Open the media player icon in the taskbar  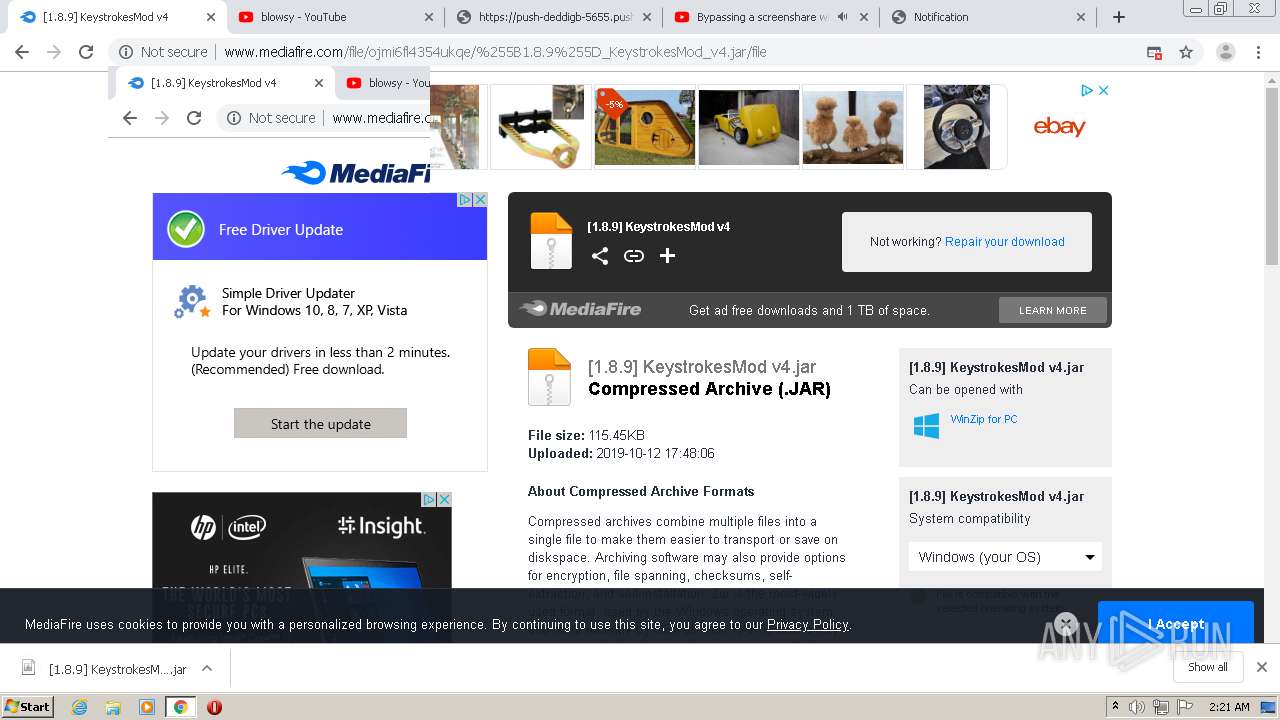(147, 706)
